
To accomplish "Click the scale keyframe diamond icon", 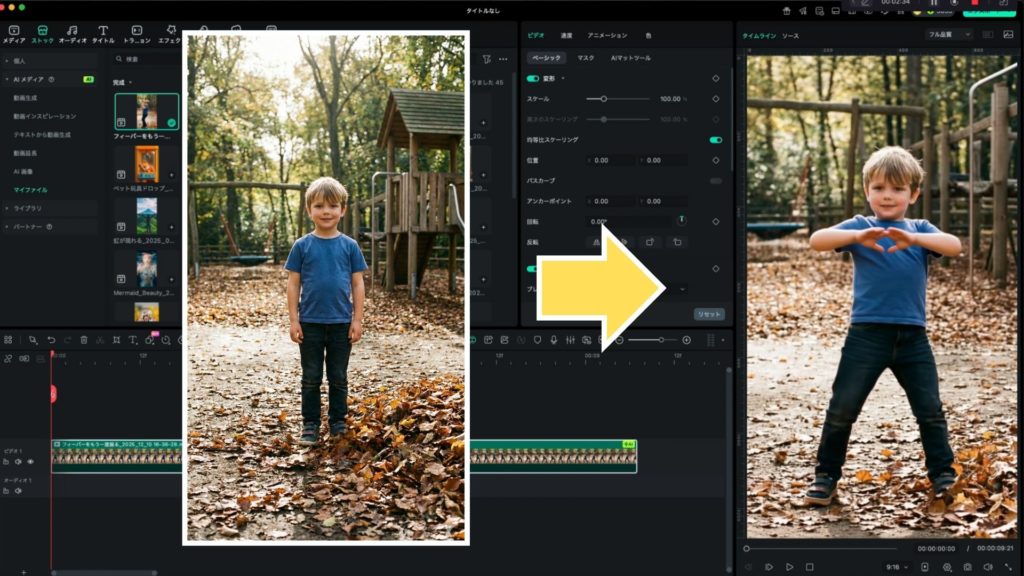I will (x=715, y=99).
